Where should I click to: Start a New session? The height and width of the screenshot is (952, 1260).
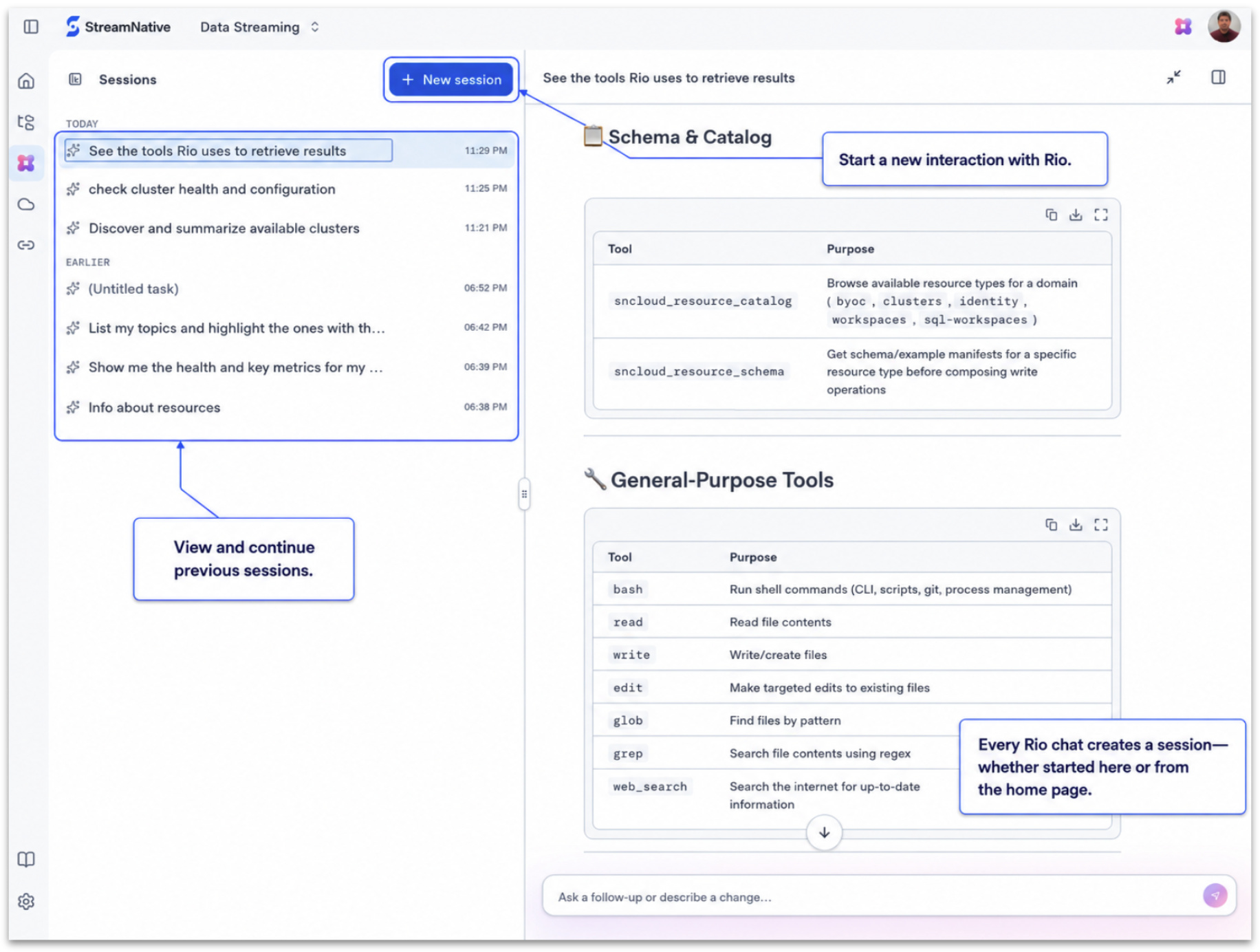pos(451,79)
